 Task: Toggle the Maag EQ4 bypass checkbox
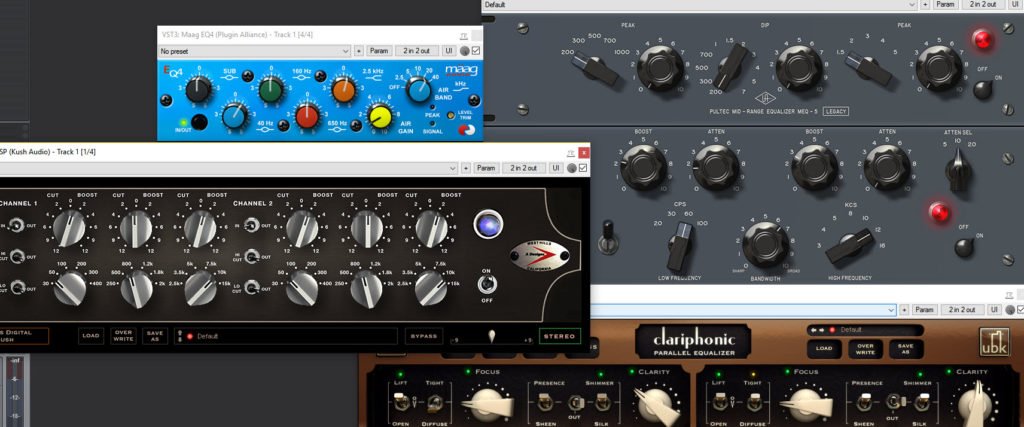pos(475,51)
